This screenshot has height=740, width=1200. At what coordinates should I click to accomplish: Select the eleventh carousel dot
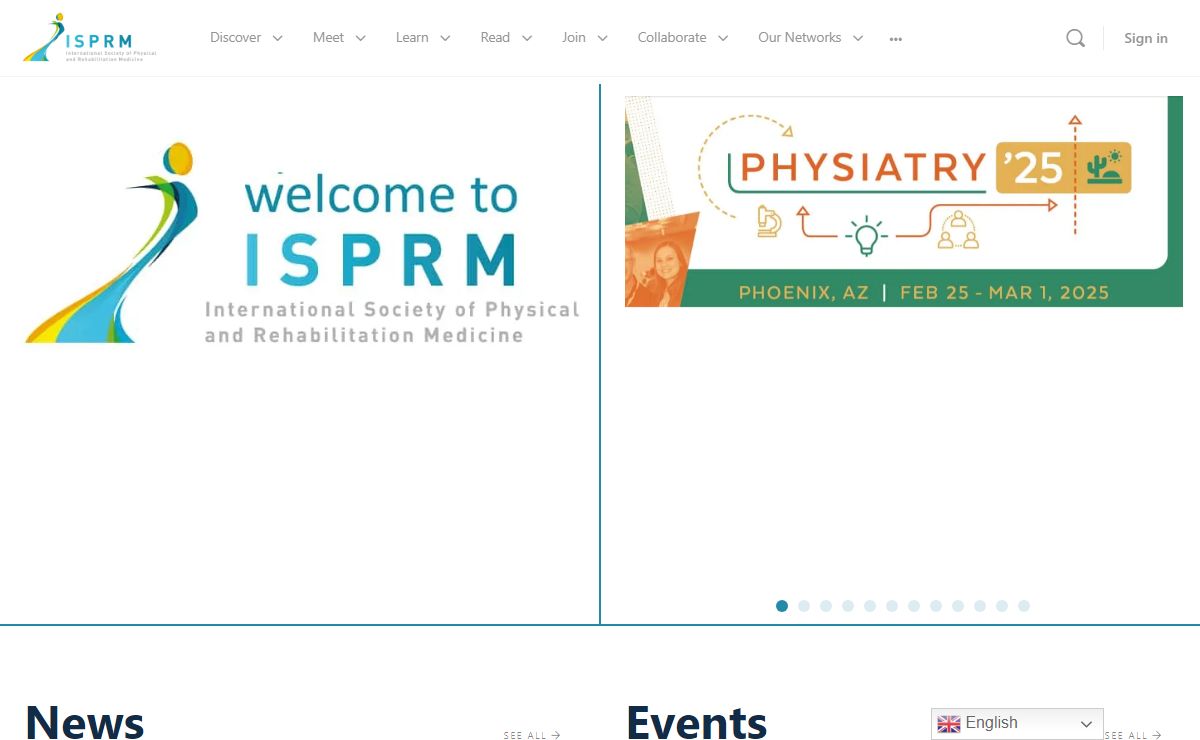pyautogui.click(x=1002, y=606)
